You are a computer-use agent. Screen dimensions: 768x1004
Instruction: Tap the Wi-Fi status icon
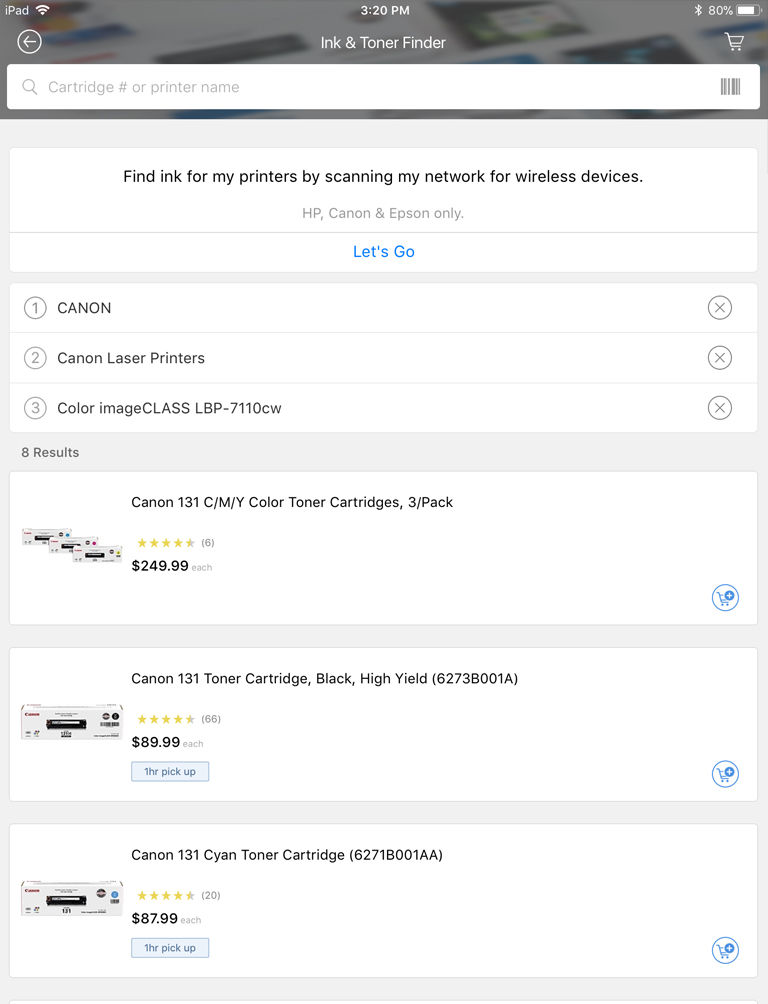pyautogui.click(x=42, y=10)
